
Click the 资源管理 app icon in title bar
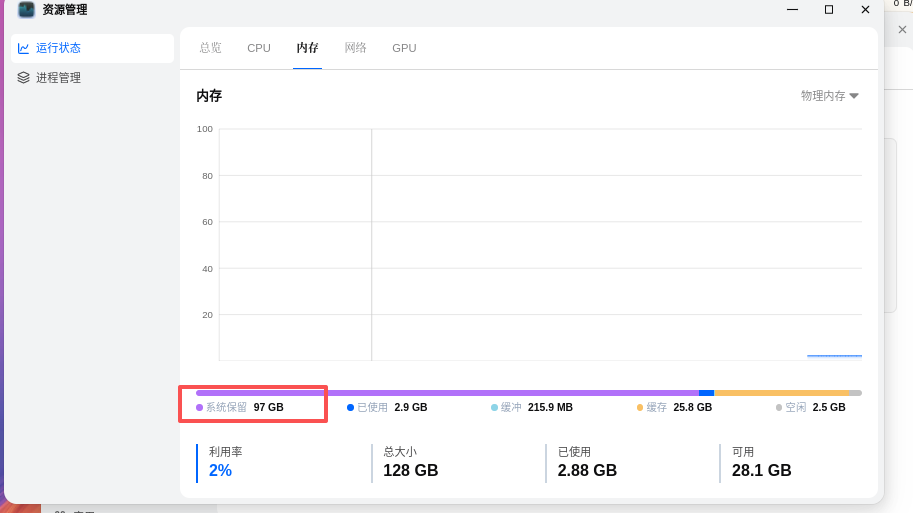click(26, 10)
